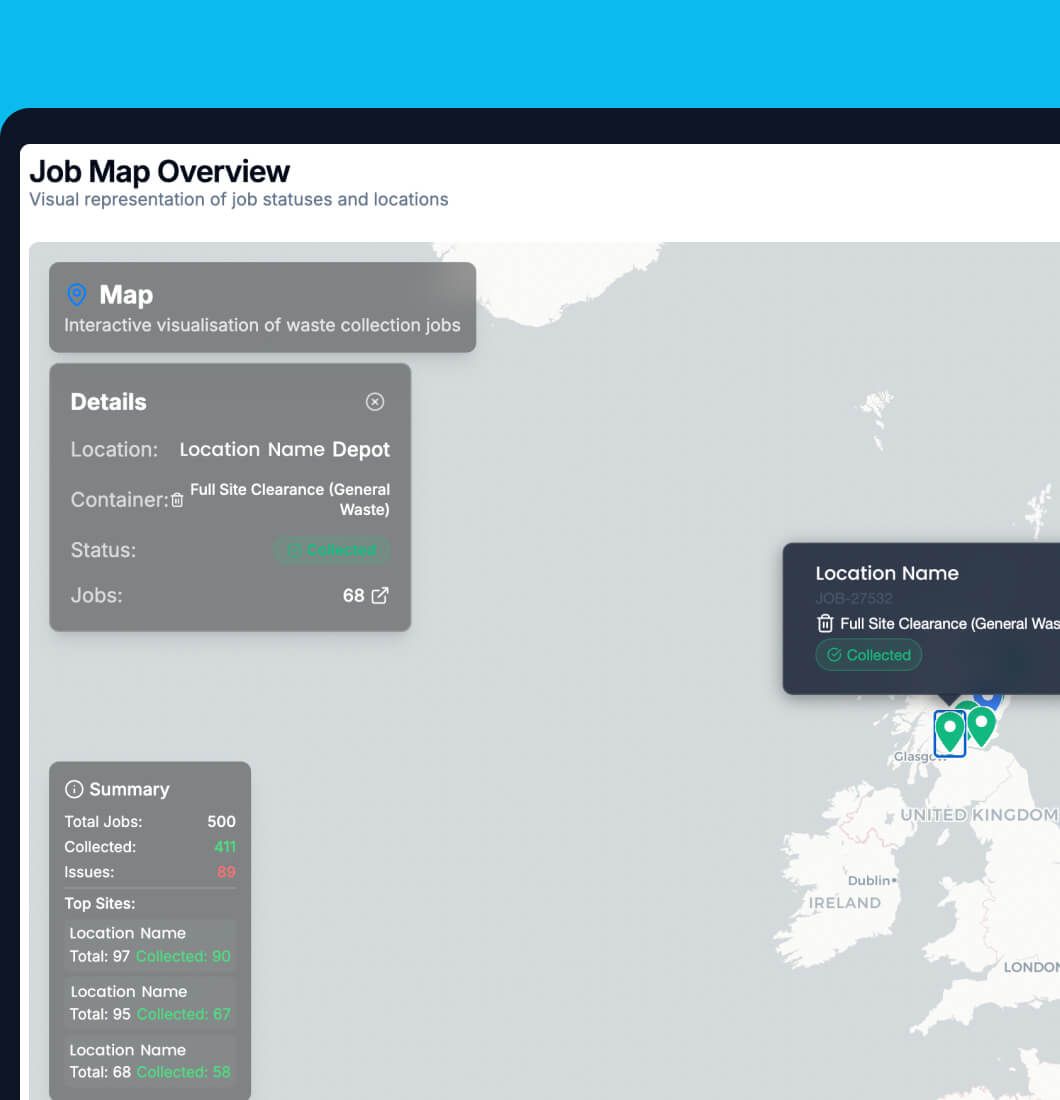
Task: Click the trash icon in the map popup
Action: (825, 624)
